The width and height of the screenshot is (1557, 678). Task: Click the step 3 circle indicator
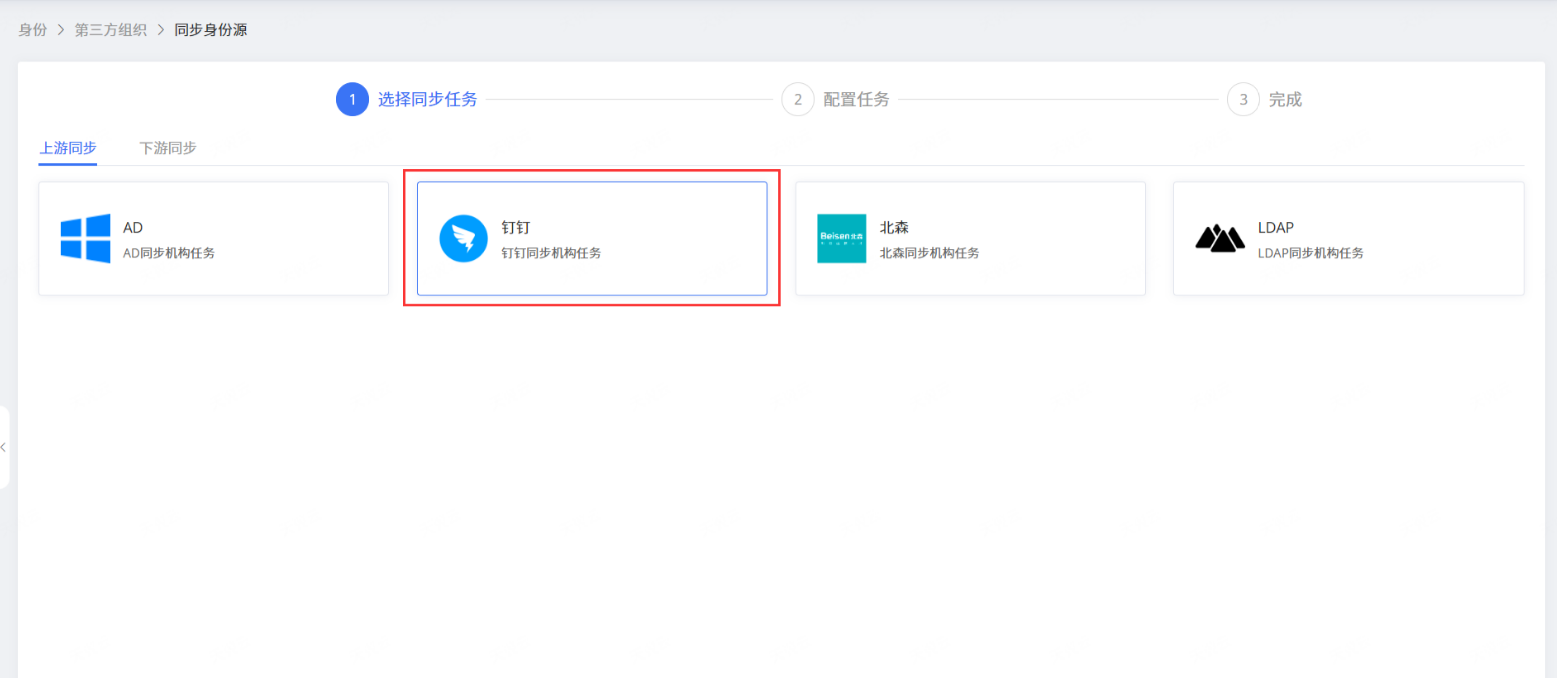tap(1243, 100)
